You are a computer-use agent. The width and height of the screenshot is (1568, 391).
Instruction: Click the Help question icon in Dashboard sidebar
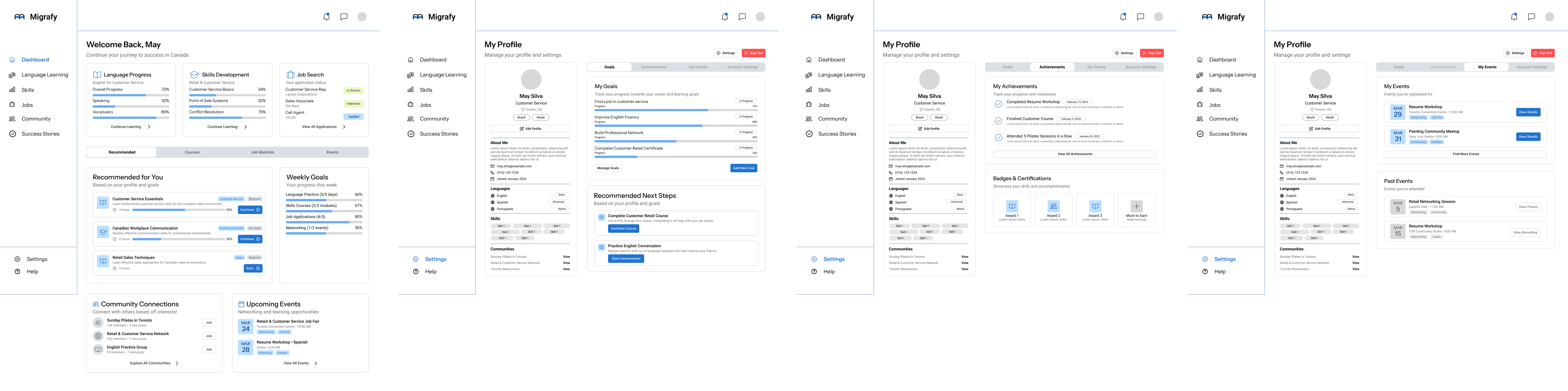point(18,272)
